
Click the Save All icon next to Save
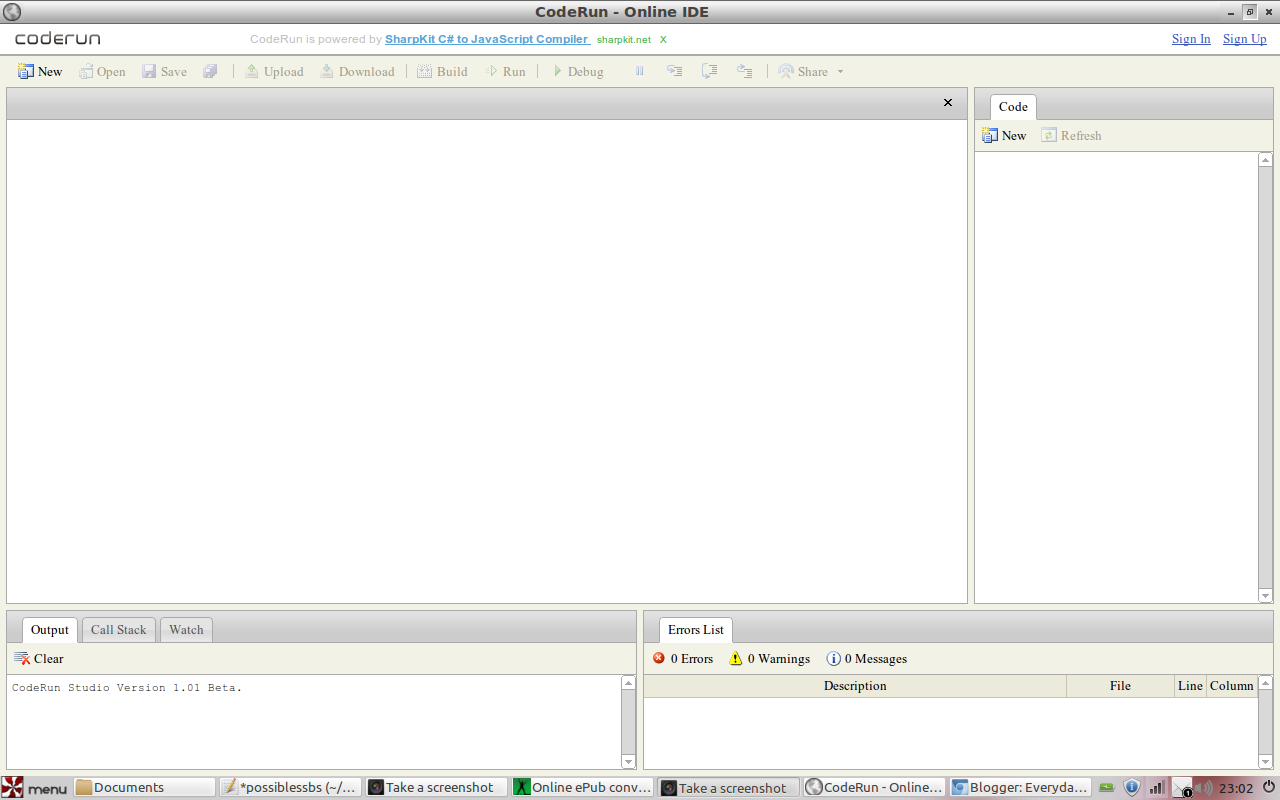(210, 71)
